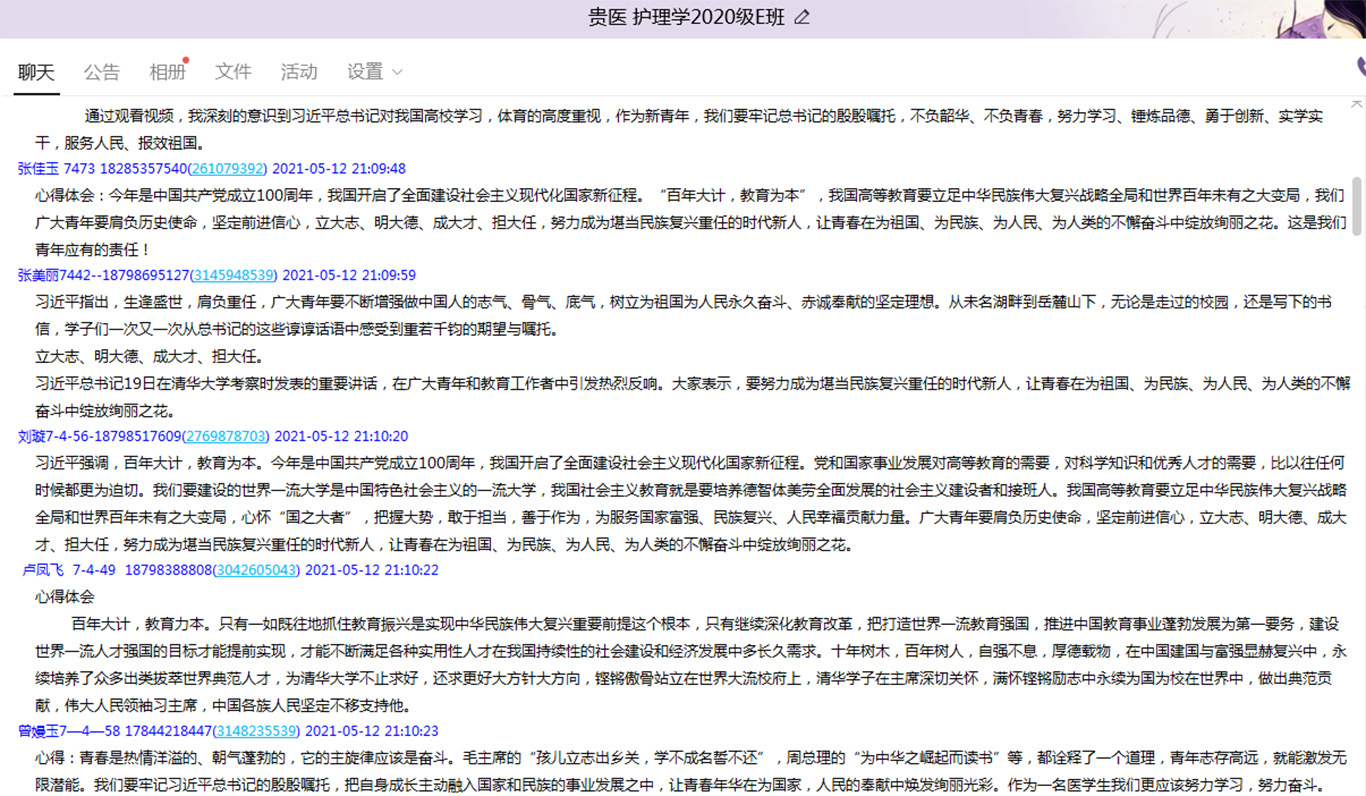
Task: Click QQ number link 2769878703
Action: coord(227,436)
